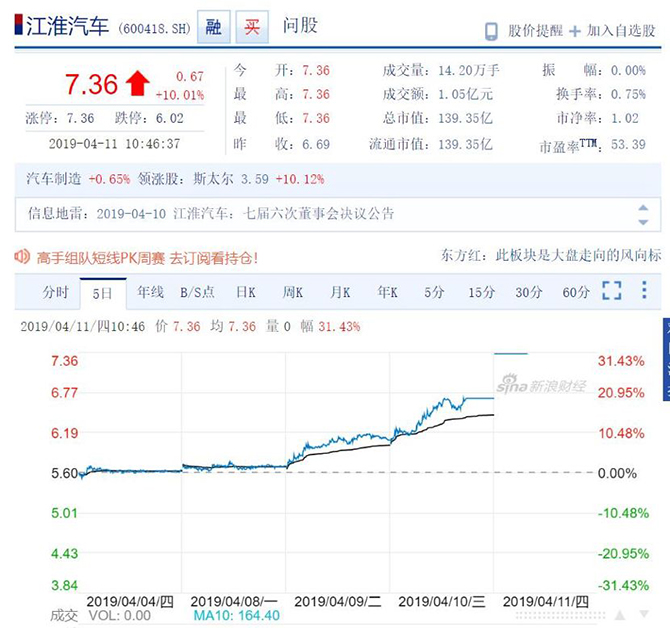Screen dimensions: 670x628
Task: Switch to the 30分 chart tab
Action: pyautogui.click(x=529, y=292)
